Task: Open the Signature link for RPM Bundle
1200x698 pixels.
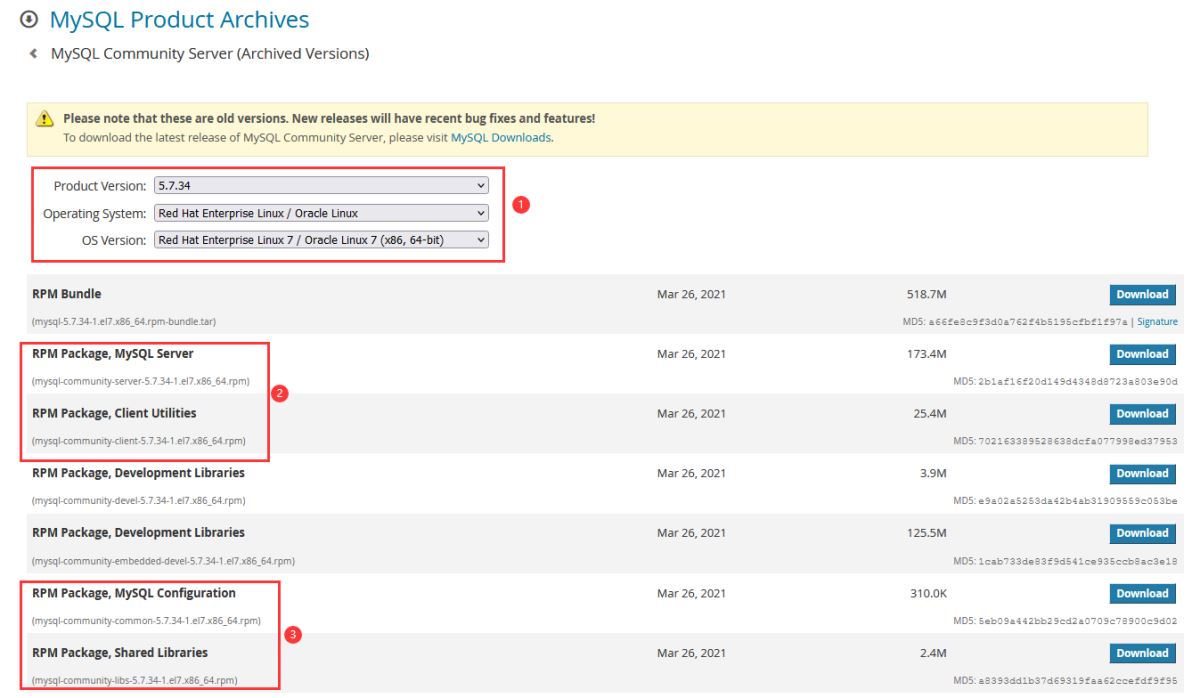Action: tap(1157, 322)
